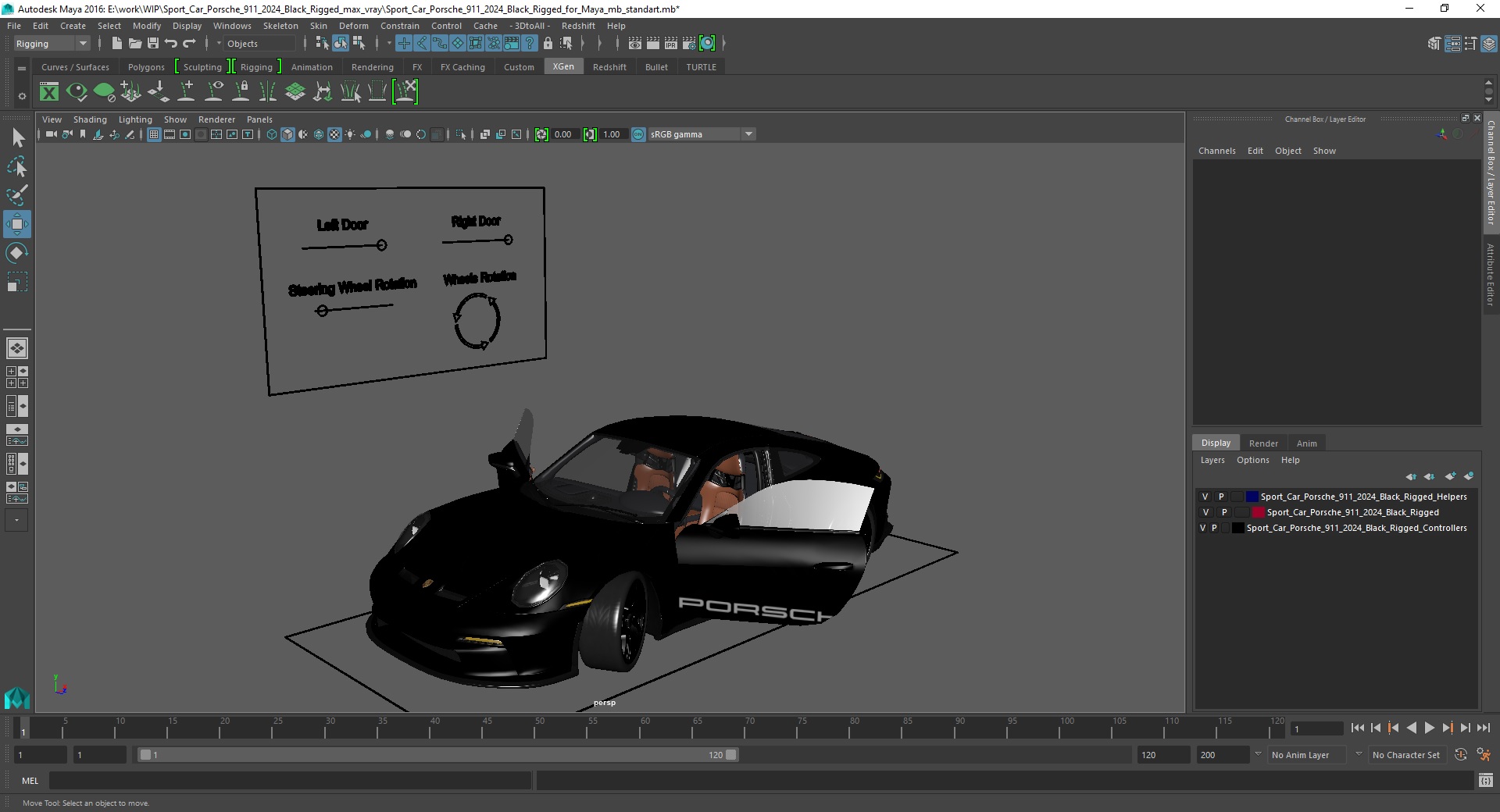Open the No Character Set dropdown

coord(1406,754)
